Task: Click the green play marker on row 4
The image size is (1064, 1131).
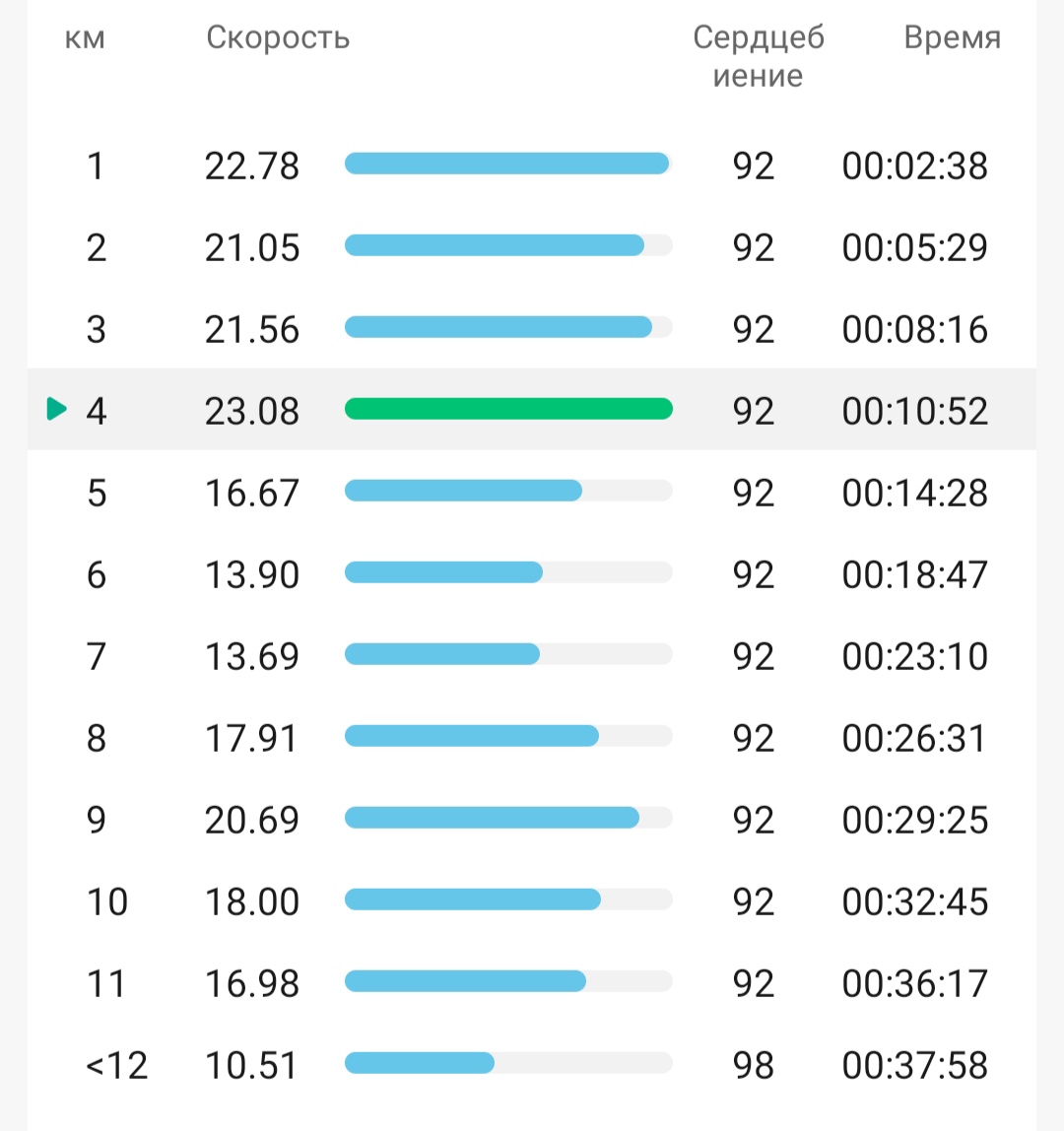Action: 56,408
